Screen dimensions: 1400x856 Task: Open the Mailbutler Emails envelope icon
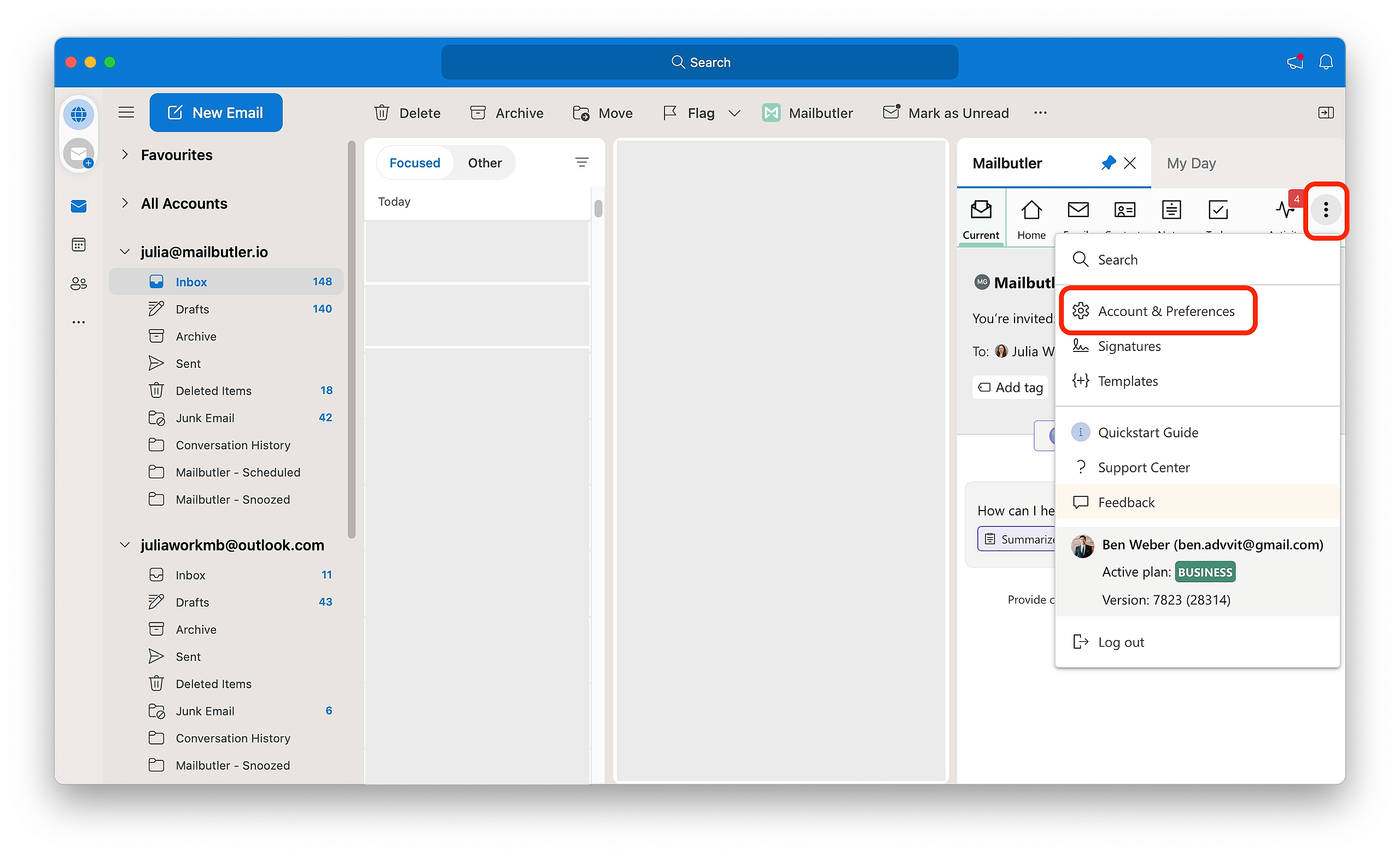click(x=1078, y=210)
